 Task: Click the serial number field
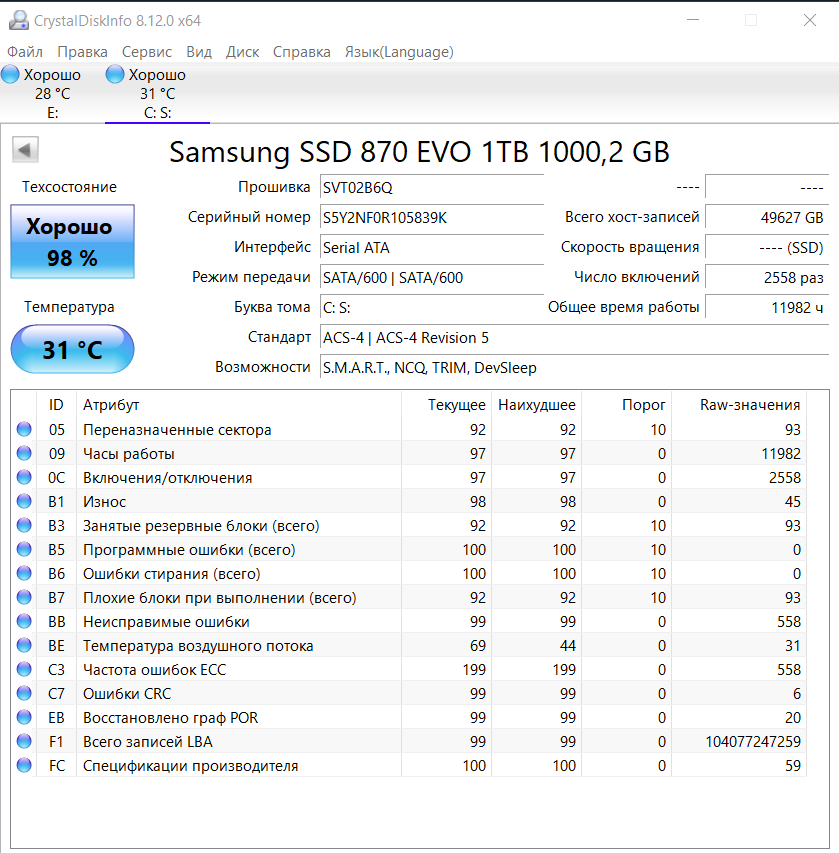point(431,217)
